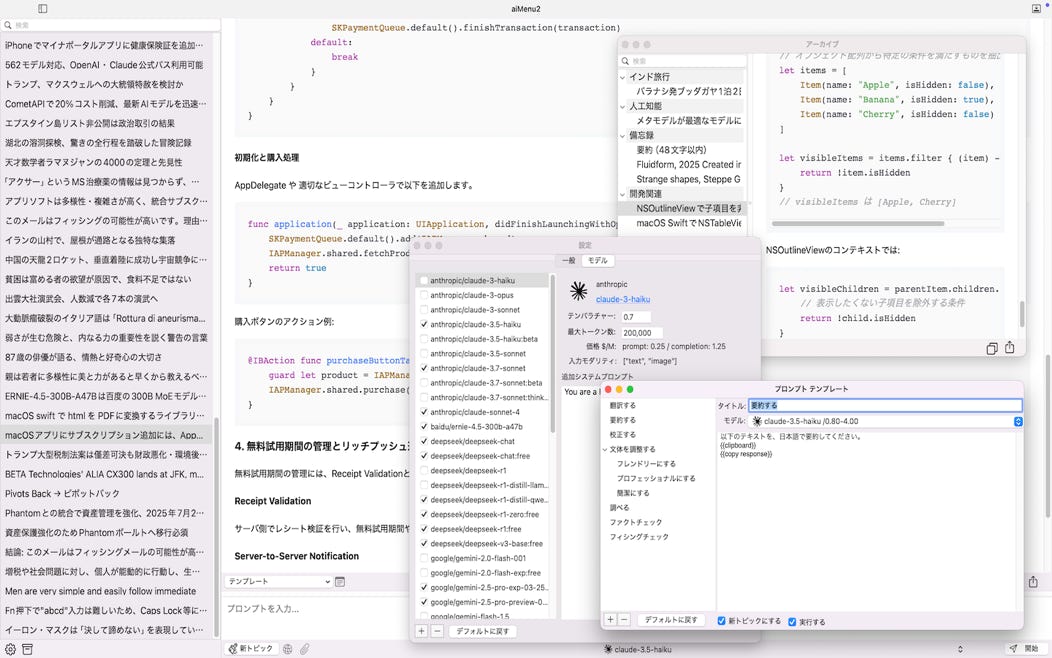The height and width of the screenshot is (658, 1052).
Task: Collapse the インド旅行 group in アーカイブ
Action: (x=623, y=77)
